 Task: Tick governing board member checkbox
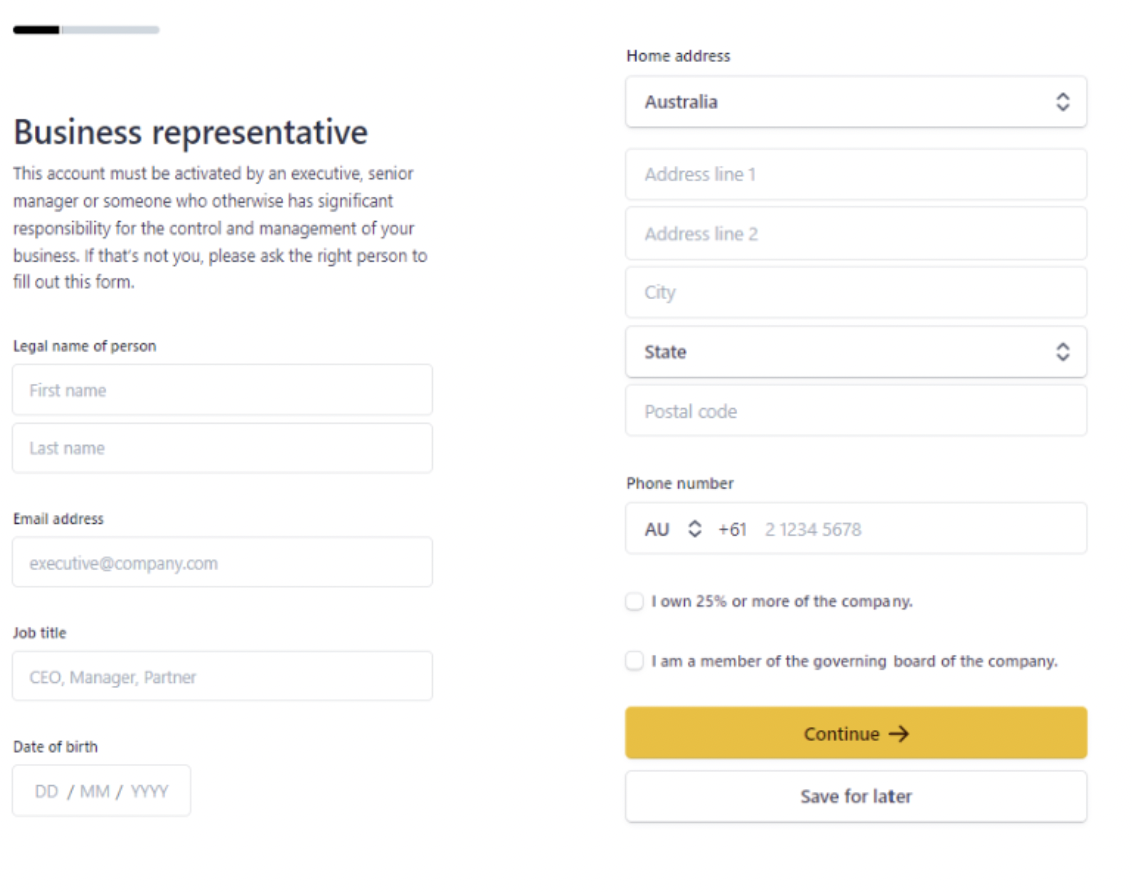[x=635, y=661]
